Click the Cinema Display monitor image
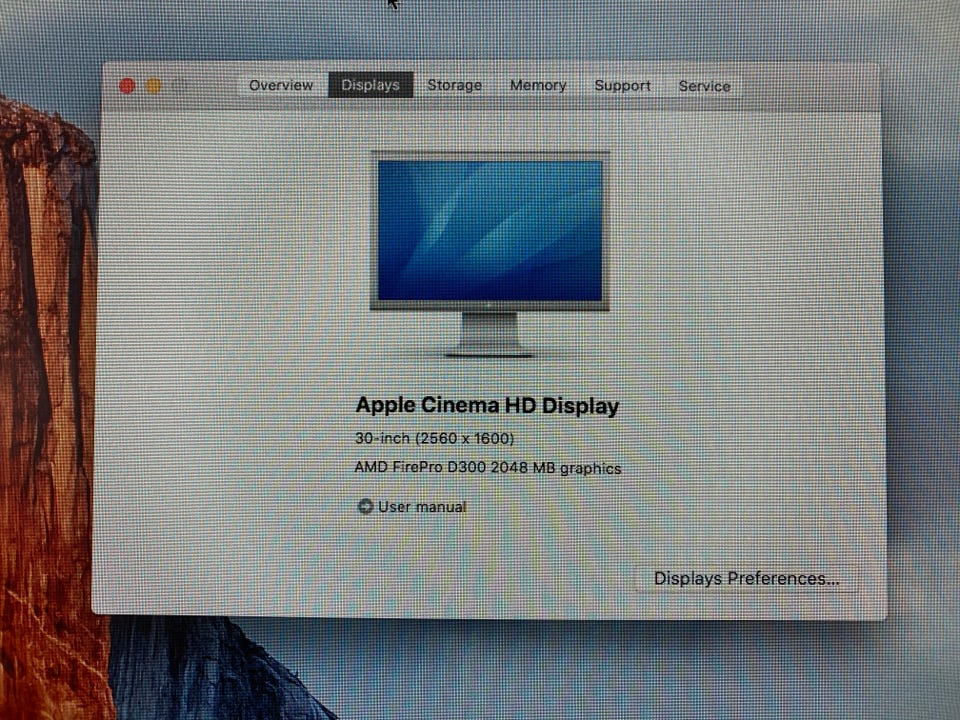This screenshot has height=720, width=960. point(490,254)
